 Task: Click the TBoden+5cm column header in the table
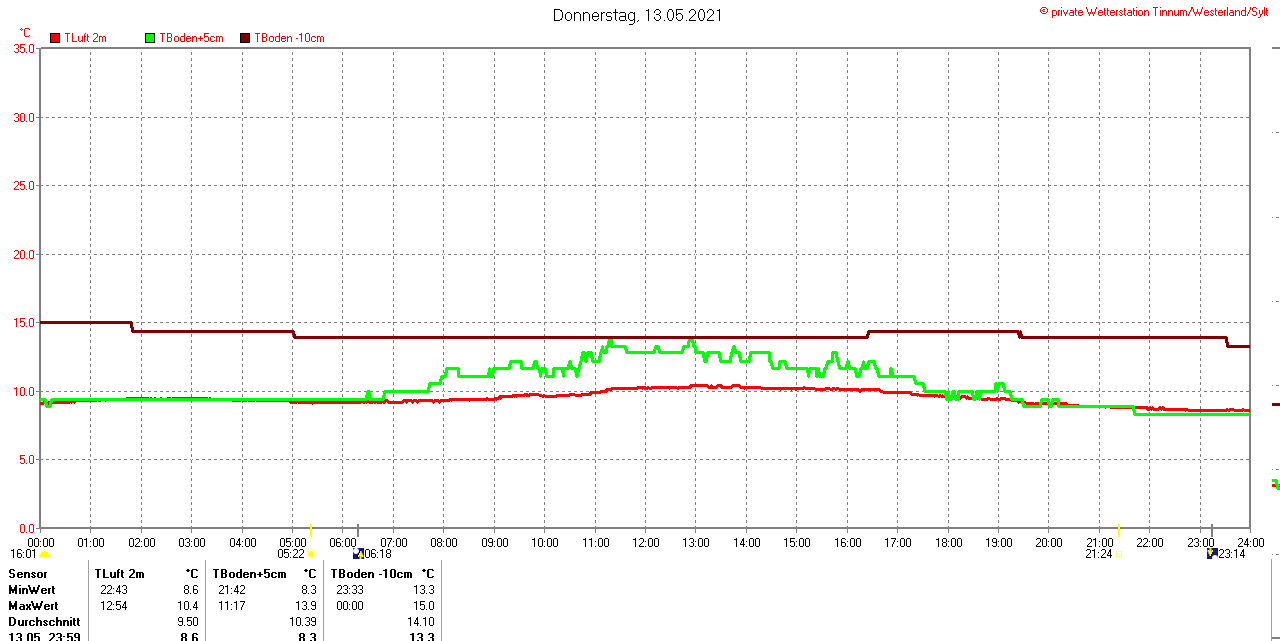click(249, 574)
